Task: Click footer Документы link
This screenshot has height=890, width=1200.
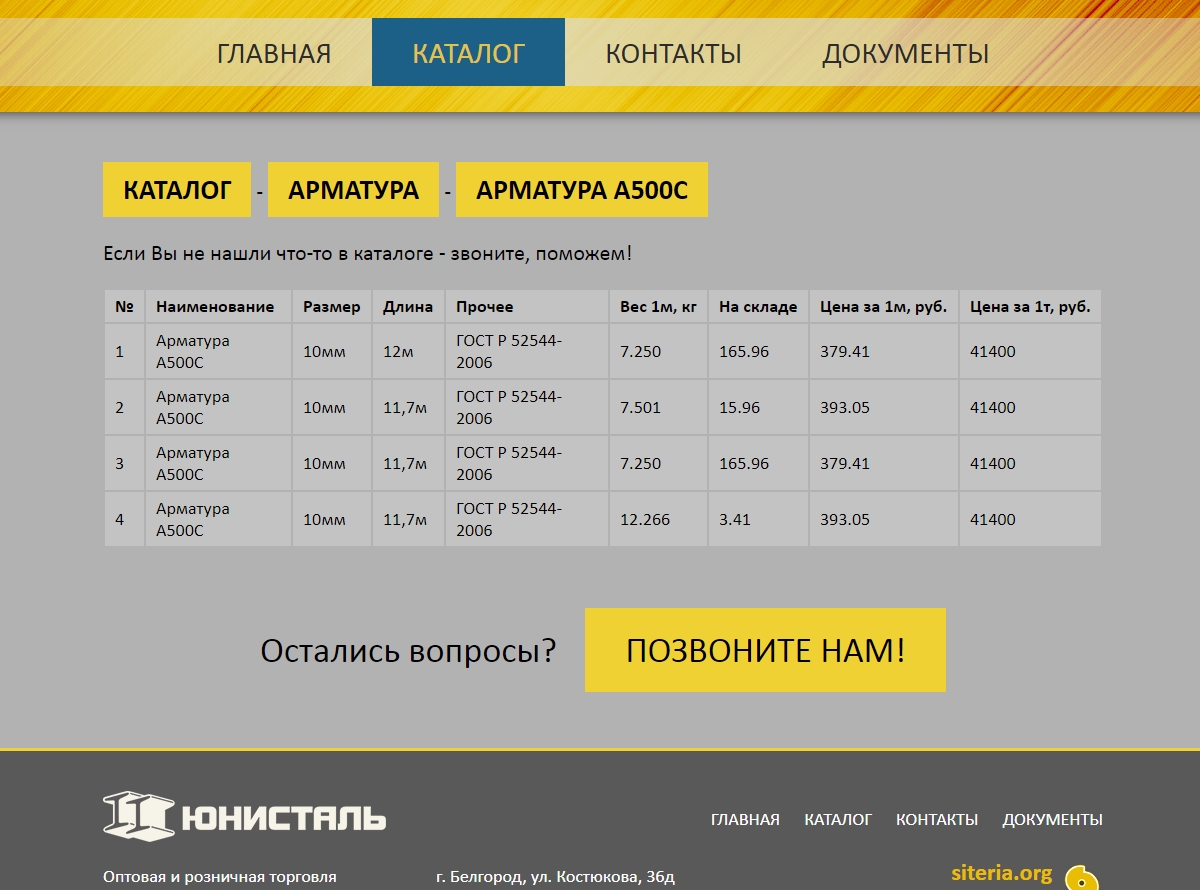Action: pos(1052,819)
